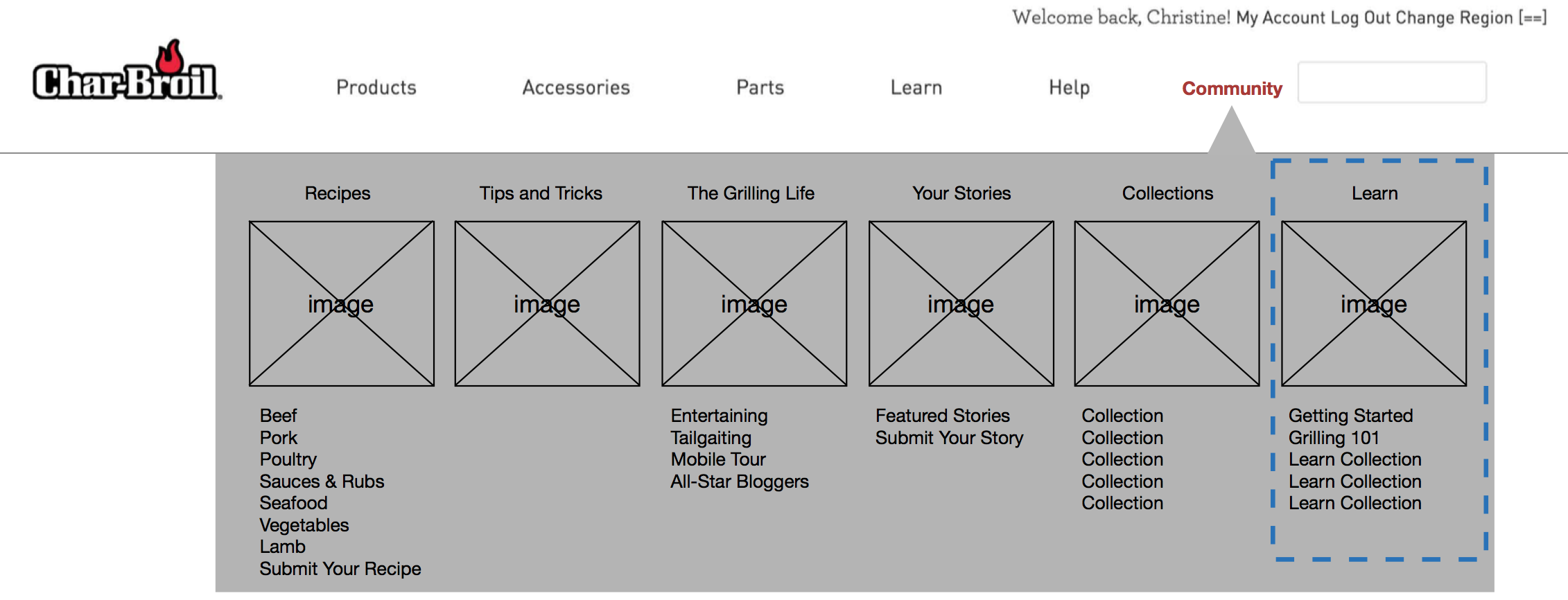Click the Recipes image thumbnail
The image size is (1568, 600).
click(x=341, y=303)
